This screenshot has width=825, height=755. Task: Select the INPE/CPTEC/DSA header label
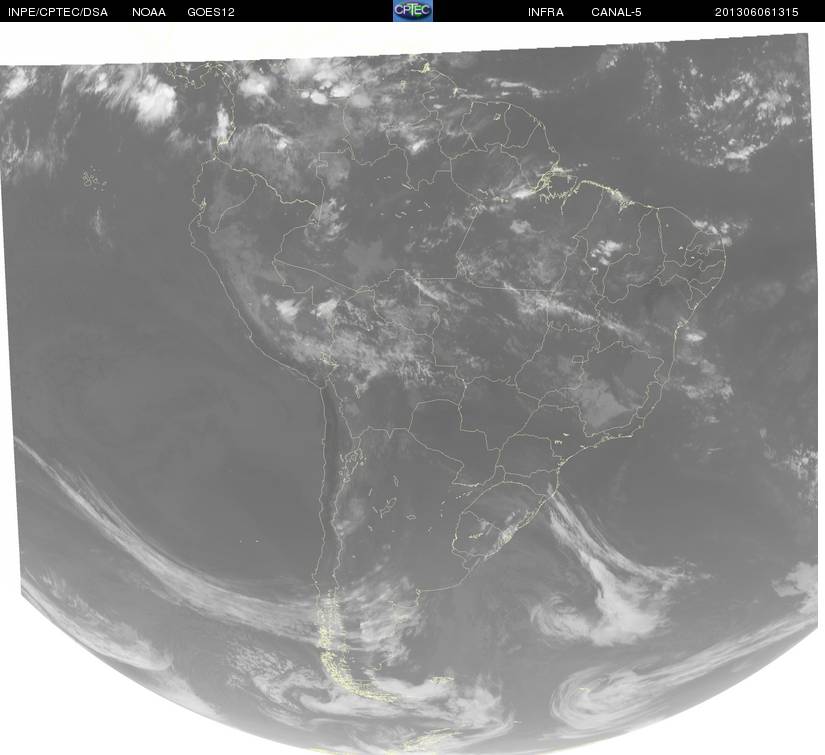click(58, 12)
